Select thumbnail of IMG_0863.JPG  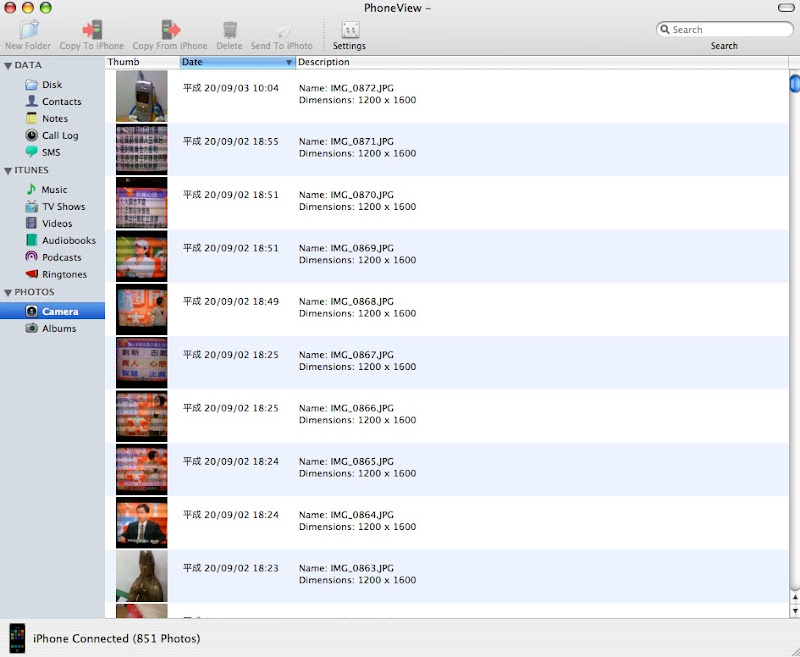141,576
